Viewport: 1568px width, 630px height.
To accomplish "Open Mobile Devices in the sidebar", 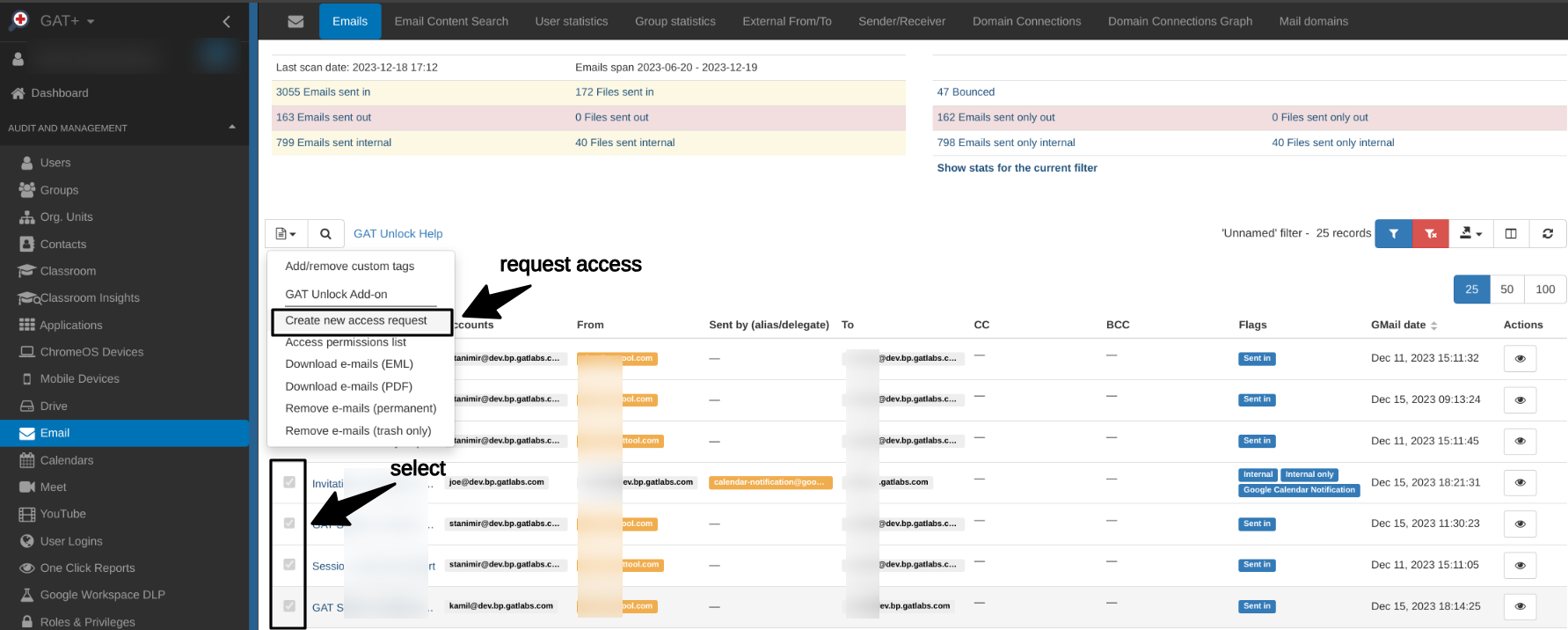I will pos(79,379).
